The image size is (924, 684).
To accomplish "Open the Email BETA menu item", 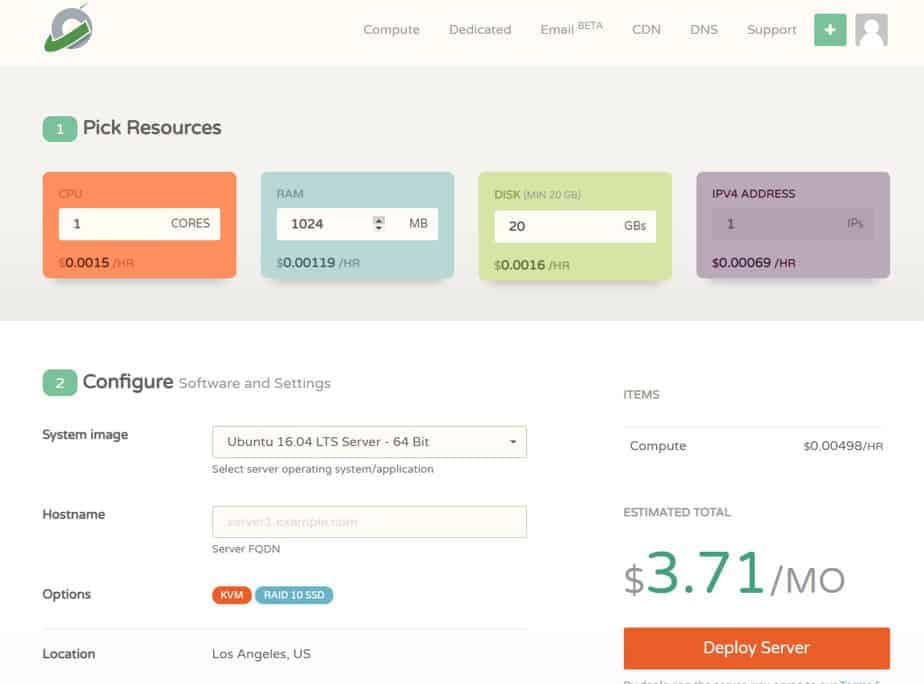I will coord(571,30).
